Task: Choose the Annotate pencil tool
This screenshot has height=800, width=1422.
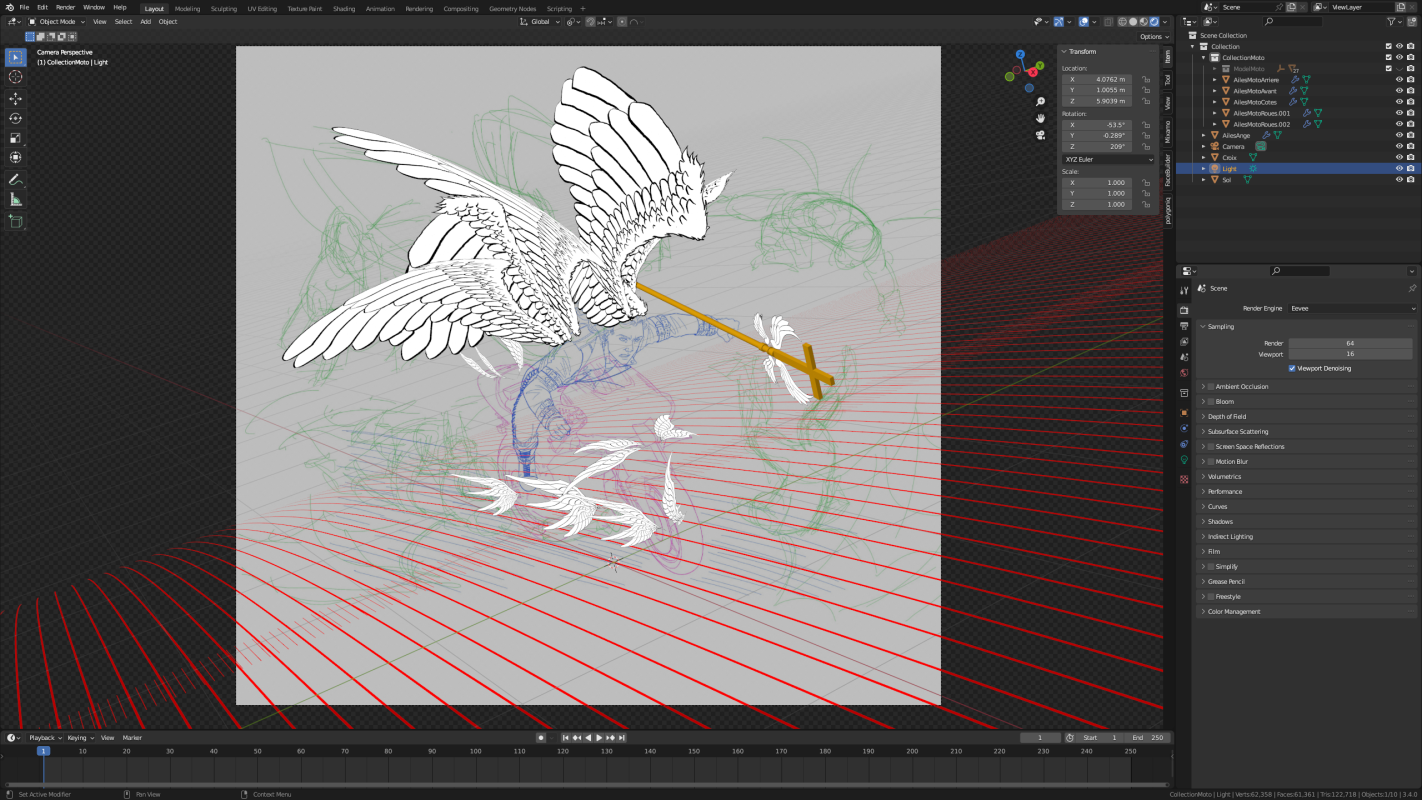Action: click(x=15, y=180)
